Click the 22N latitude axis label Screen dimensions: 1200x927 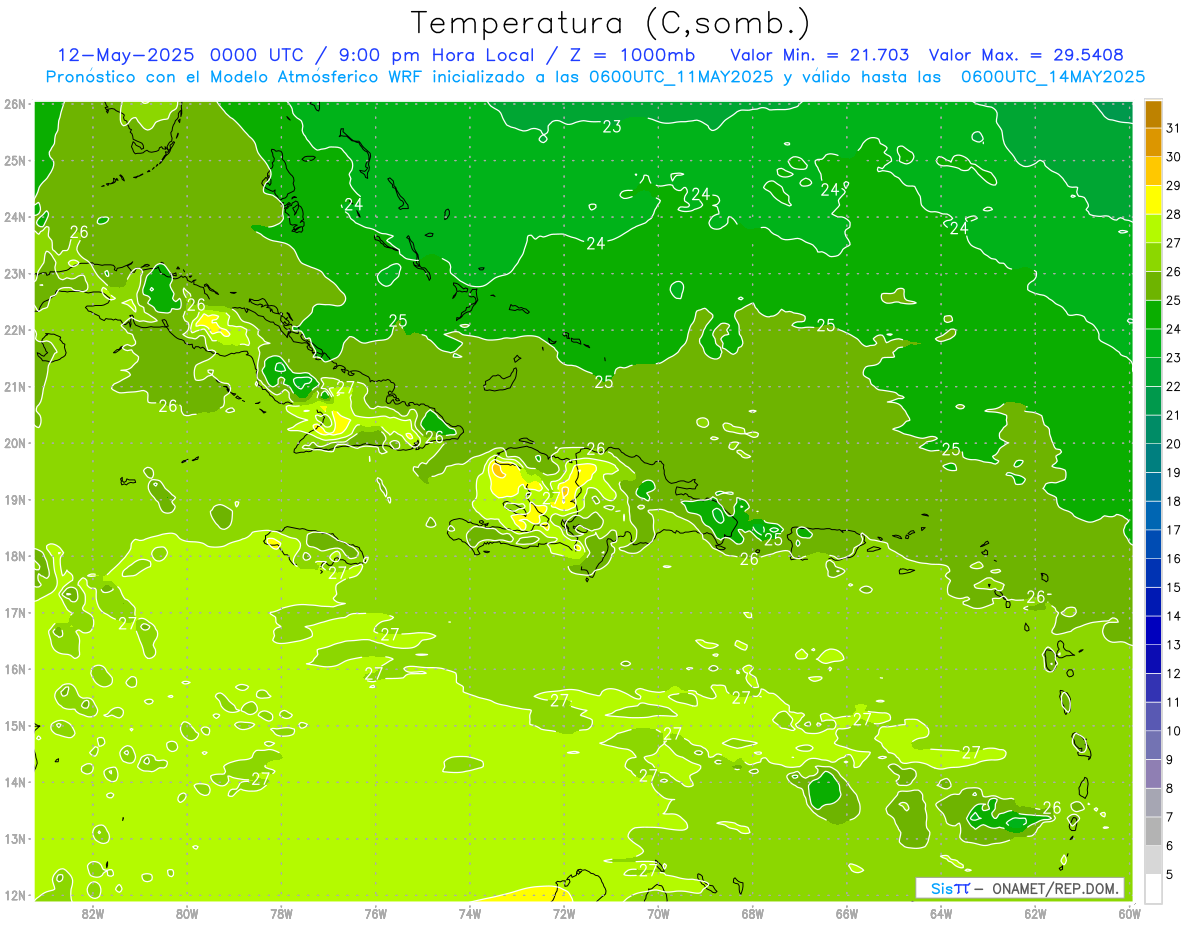[x=14, y=330]
